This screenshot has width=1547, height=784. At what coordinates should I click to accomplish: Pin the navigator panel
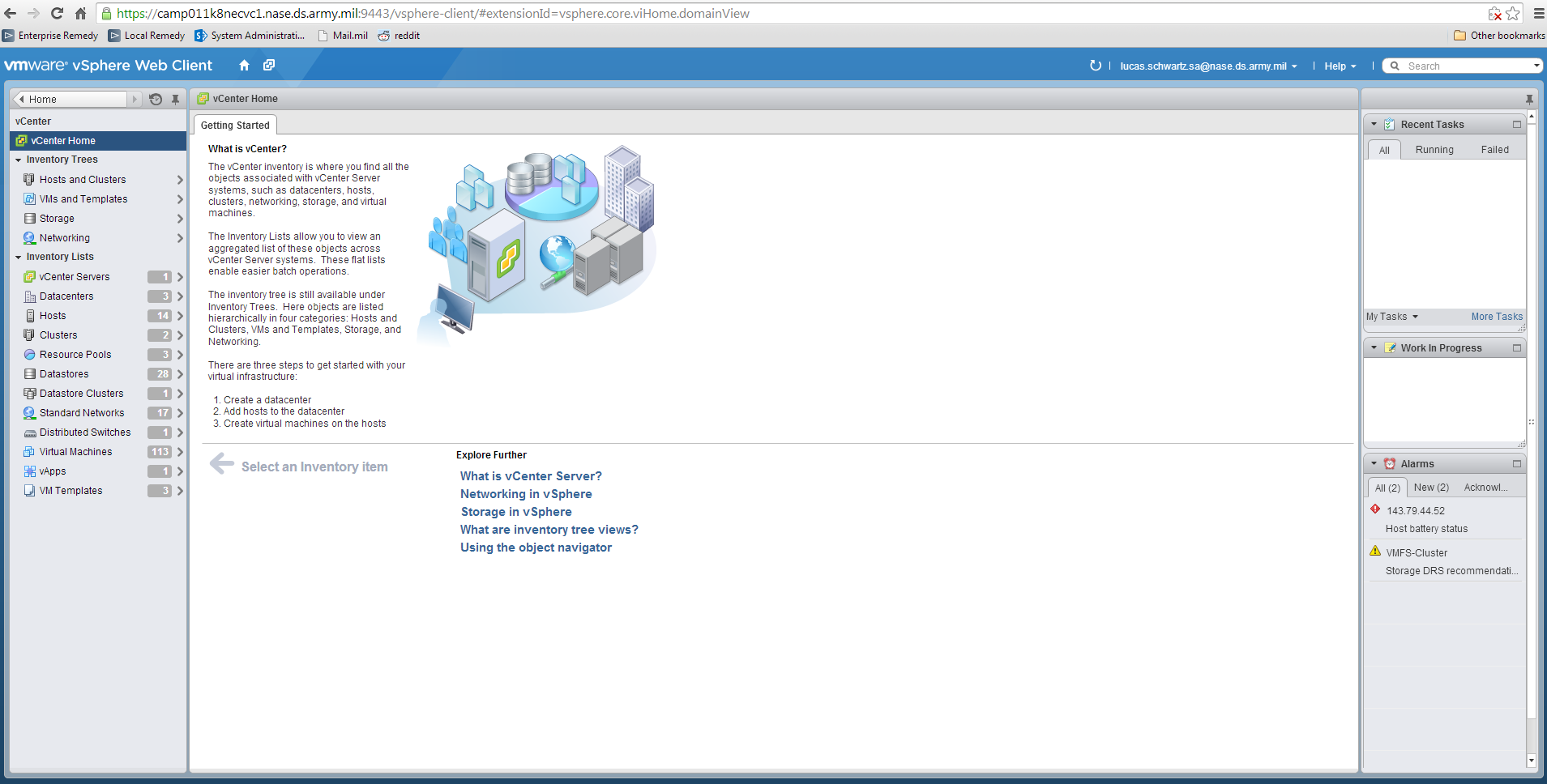175,100
